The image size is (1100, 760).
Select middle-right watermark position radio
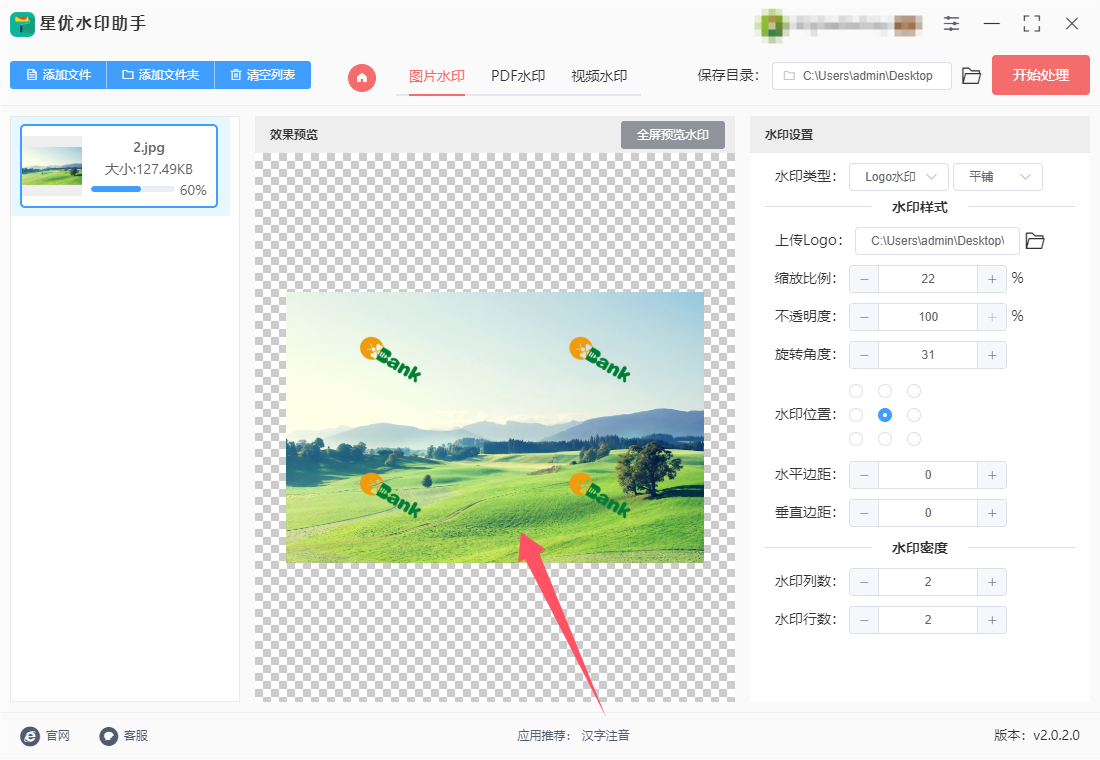(x=913, y=415)
